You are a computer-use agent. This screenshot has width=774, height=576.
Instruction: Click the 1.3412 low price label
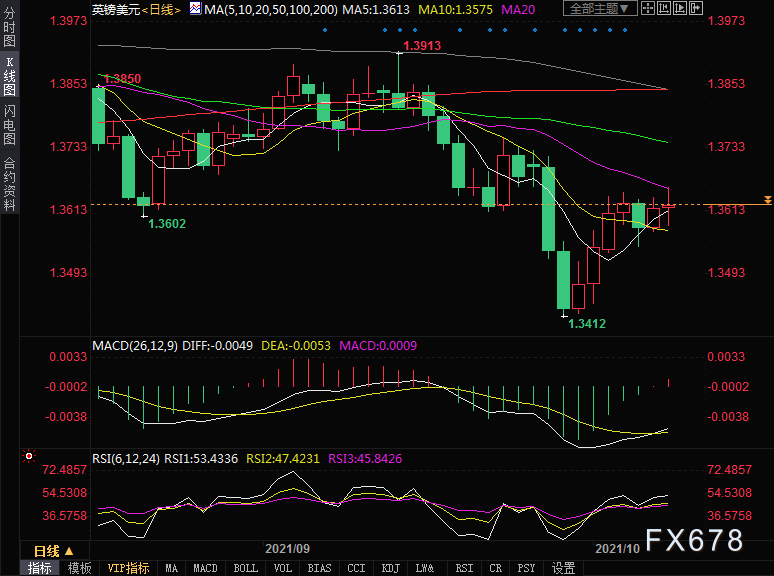coord(587,324)
